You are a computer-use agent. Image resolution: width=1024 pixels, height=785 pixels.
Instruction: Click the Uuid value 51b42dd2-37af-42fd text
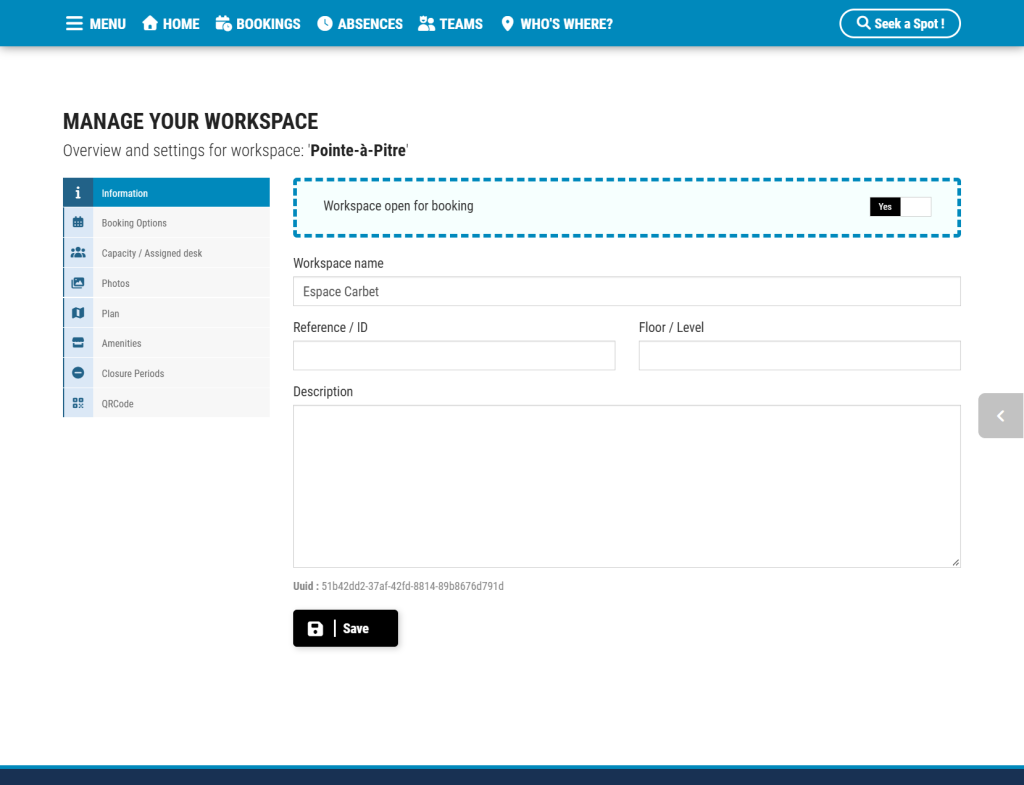coord(412,586)
